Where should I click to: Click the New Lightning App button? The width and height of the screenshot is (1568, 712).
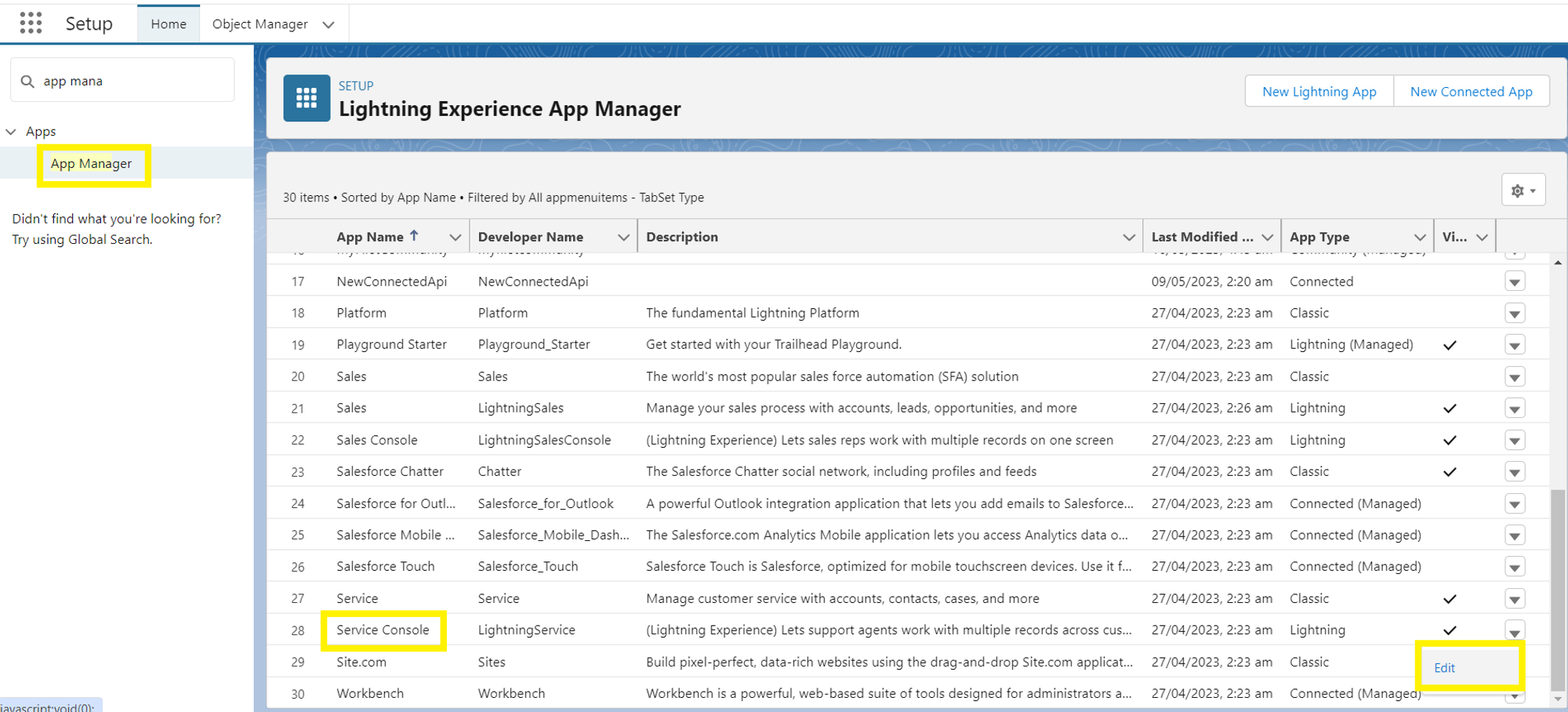tap(1319, 92)
